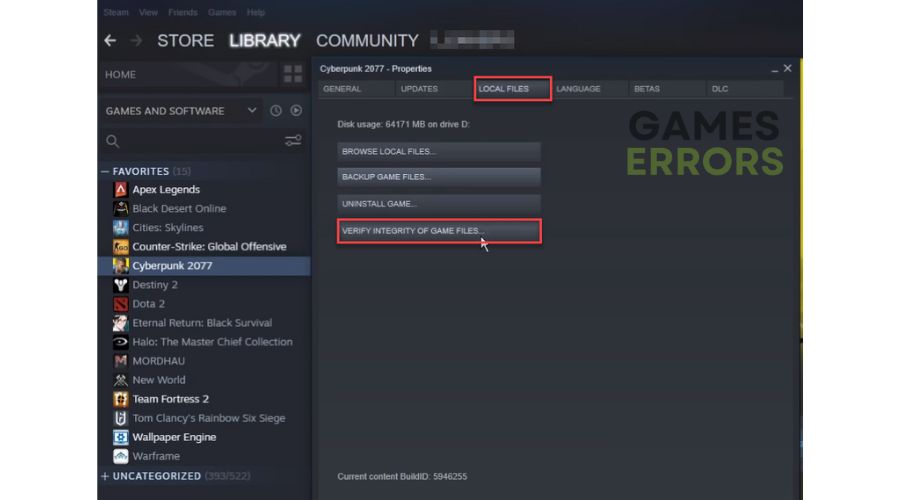The image size is (900, 500).
Task: Open the Steam menu
Action: [x=116, y=12]
